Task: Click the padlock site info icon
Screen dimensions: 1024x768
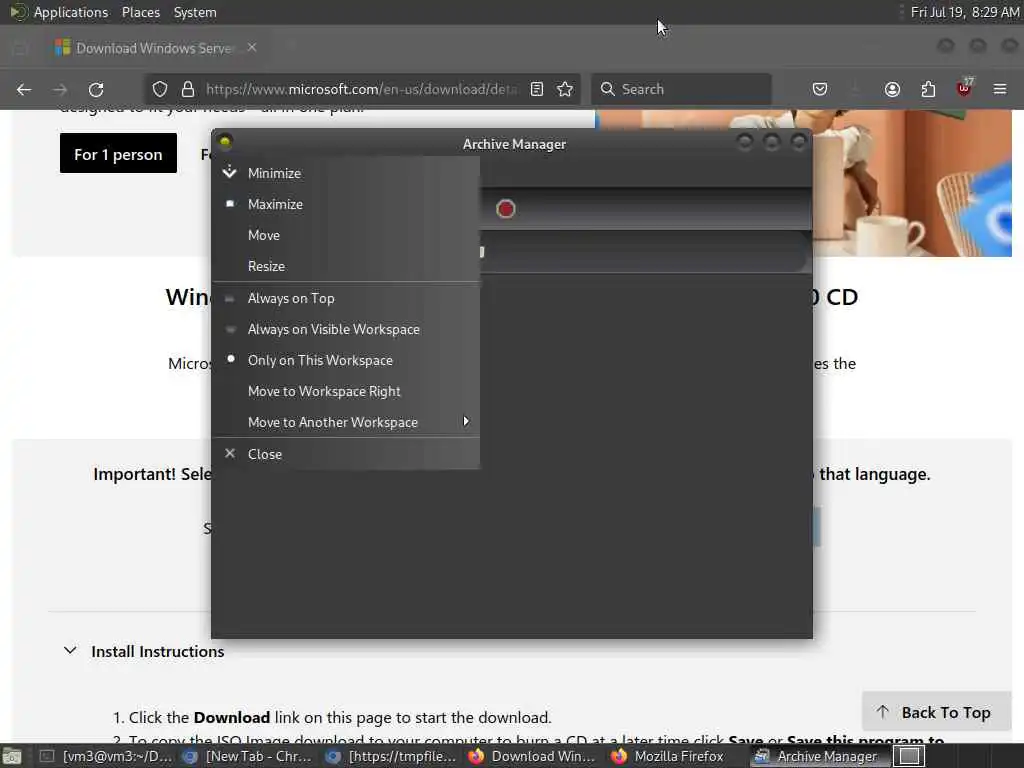Action: tap(188, 89)
